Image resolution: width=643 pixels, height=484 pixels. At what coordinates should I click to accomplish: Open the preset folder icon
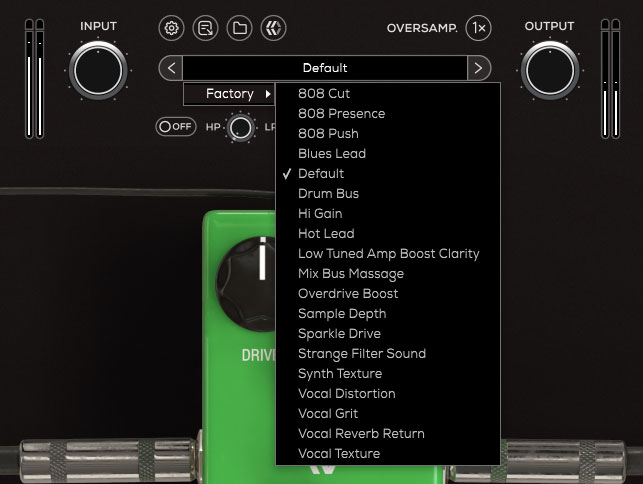pyautogui.click(x=239, y=28)
